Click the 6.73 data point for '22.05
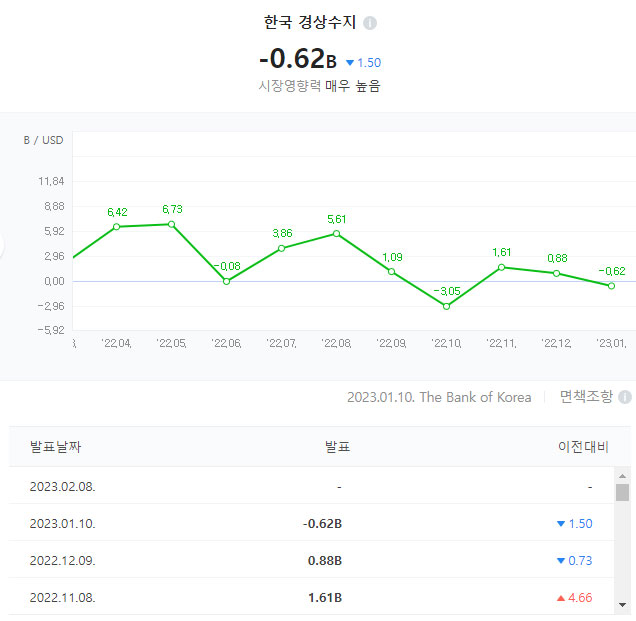Viewport: 636px width, 621px height. pos(172,224)
